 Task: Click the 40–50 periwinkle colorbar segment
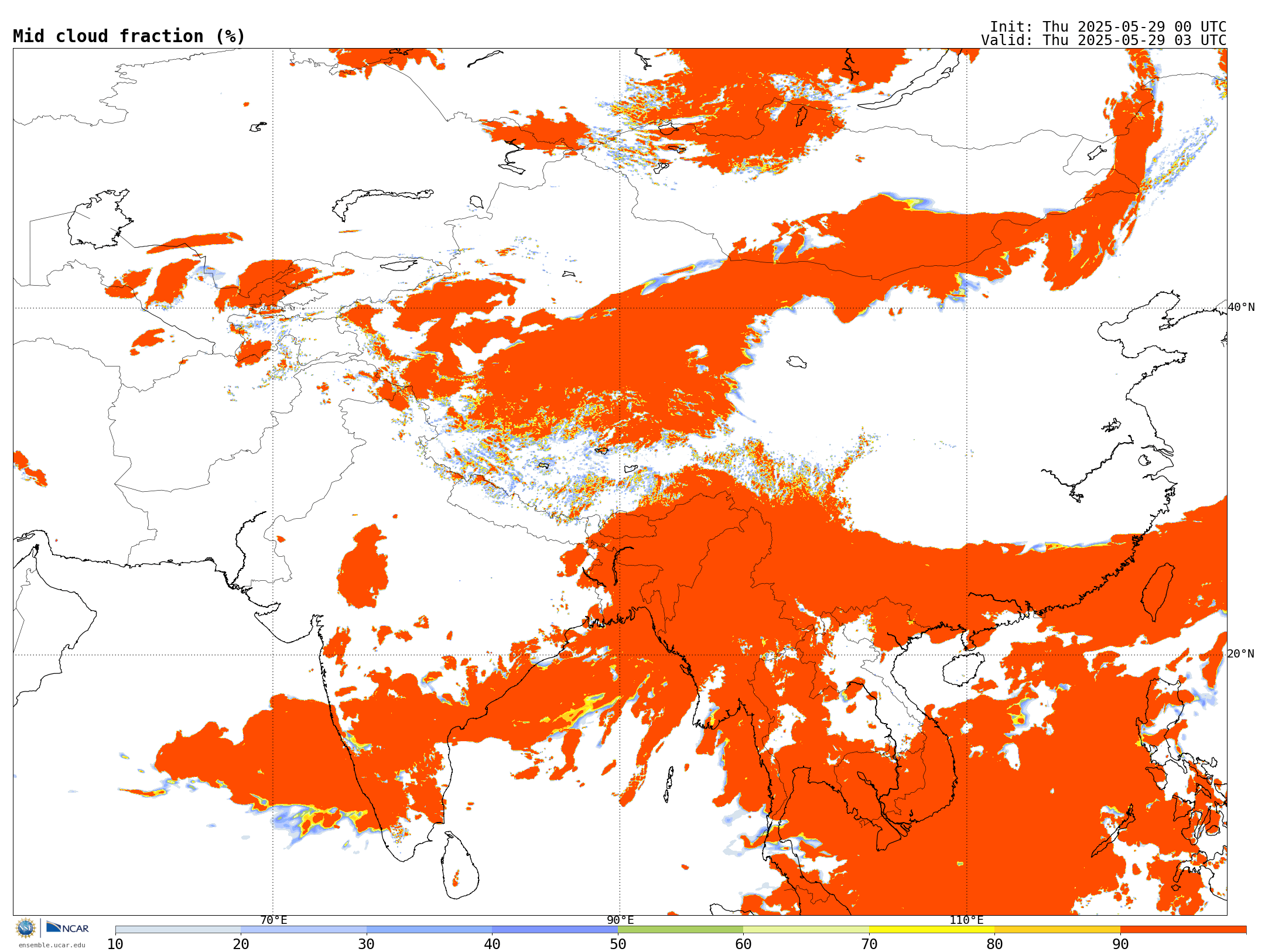coord(555,930)
